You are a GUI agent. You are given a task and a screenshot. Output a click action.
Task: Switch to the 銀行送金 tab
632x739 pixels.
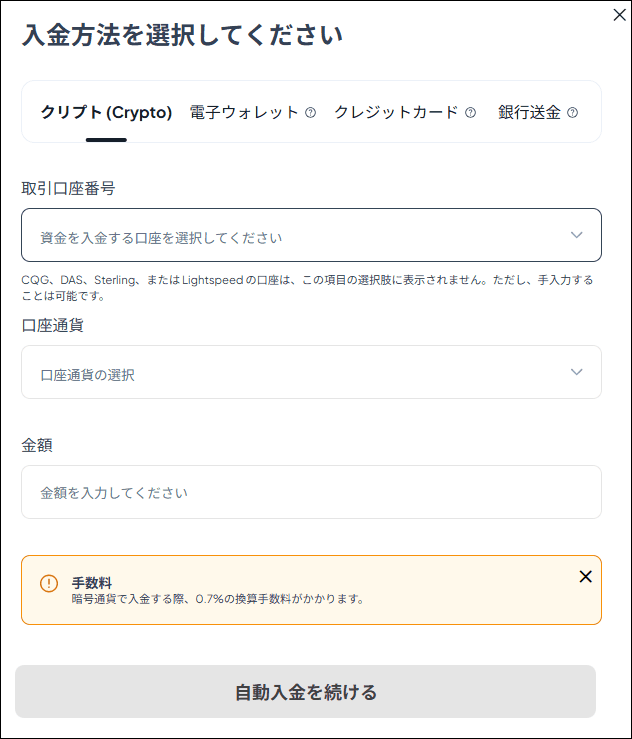coord(529,113)
